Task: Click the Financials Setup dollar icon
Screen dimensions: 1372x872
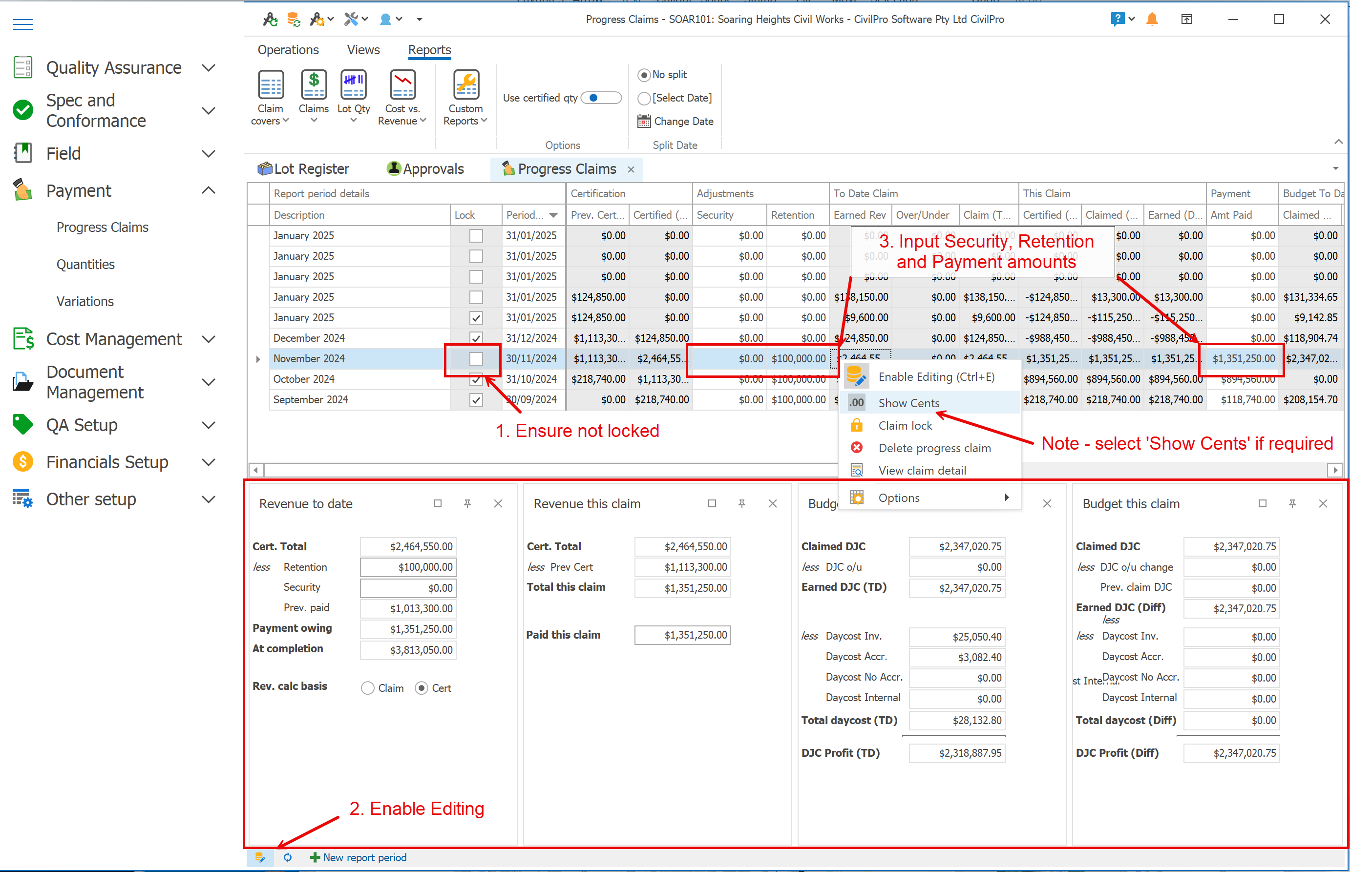Action: [x=23, y=462]
